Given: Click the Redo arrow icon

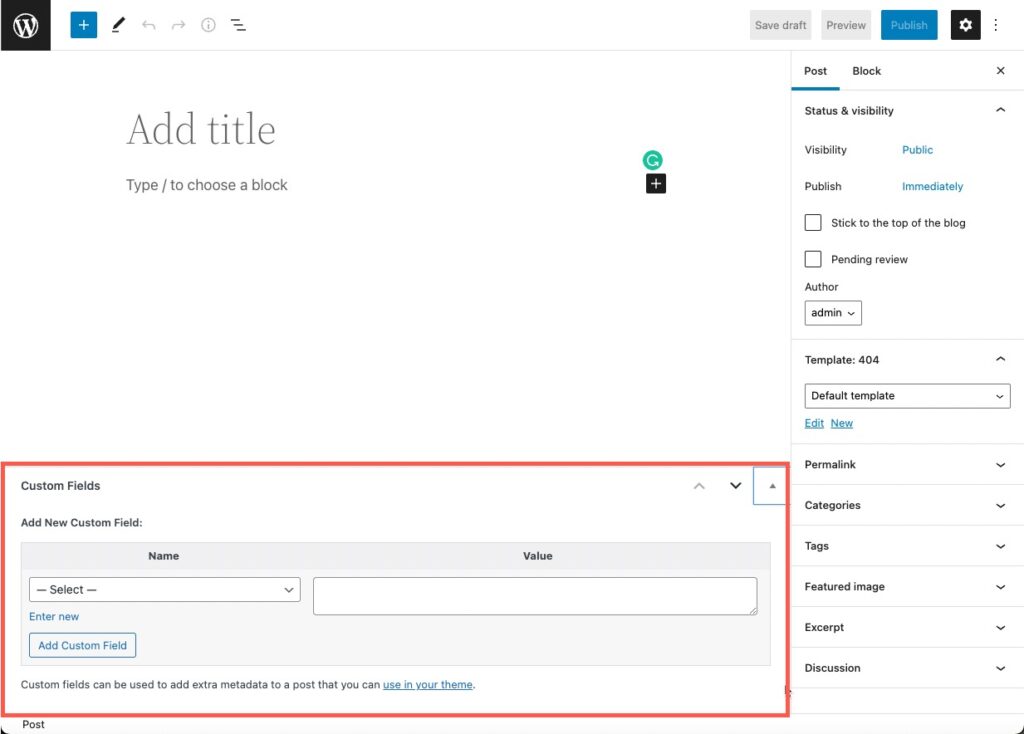Looking at the screenshot, I should [178, 24].
